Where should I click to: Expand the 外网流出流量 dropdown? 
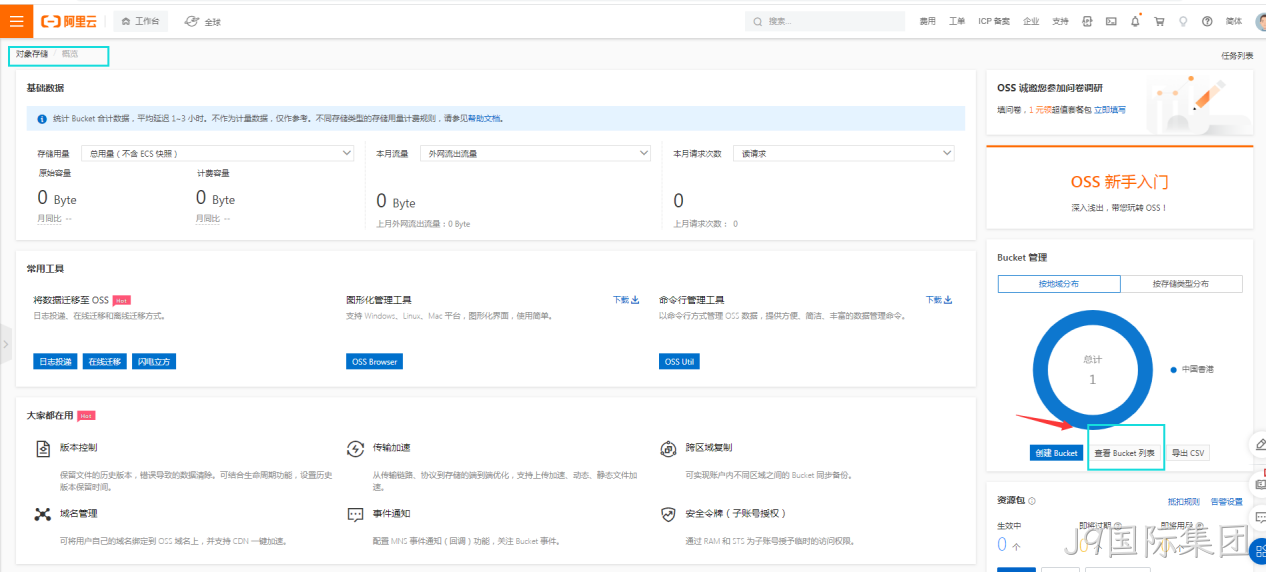click(x=535, y=153)
